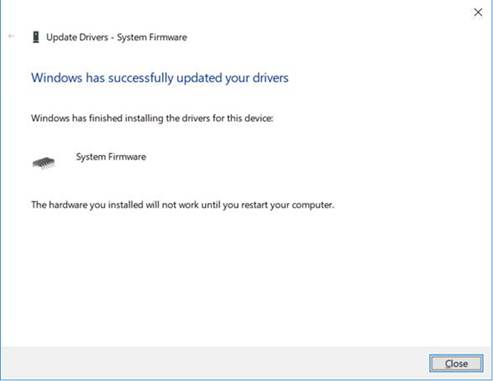The height and width of the screenshot is (381, 493).
Task: Click the restart your computer notice text
Action: (182, 205)
